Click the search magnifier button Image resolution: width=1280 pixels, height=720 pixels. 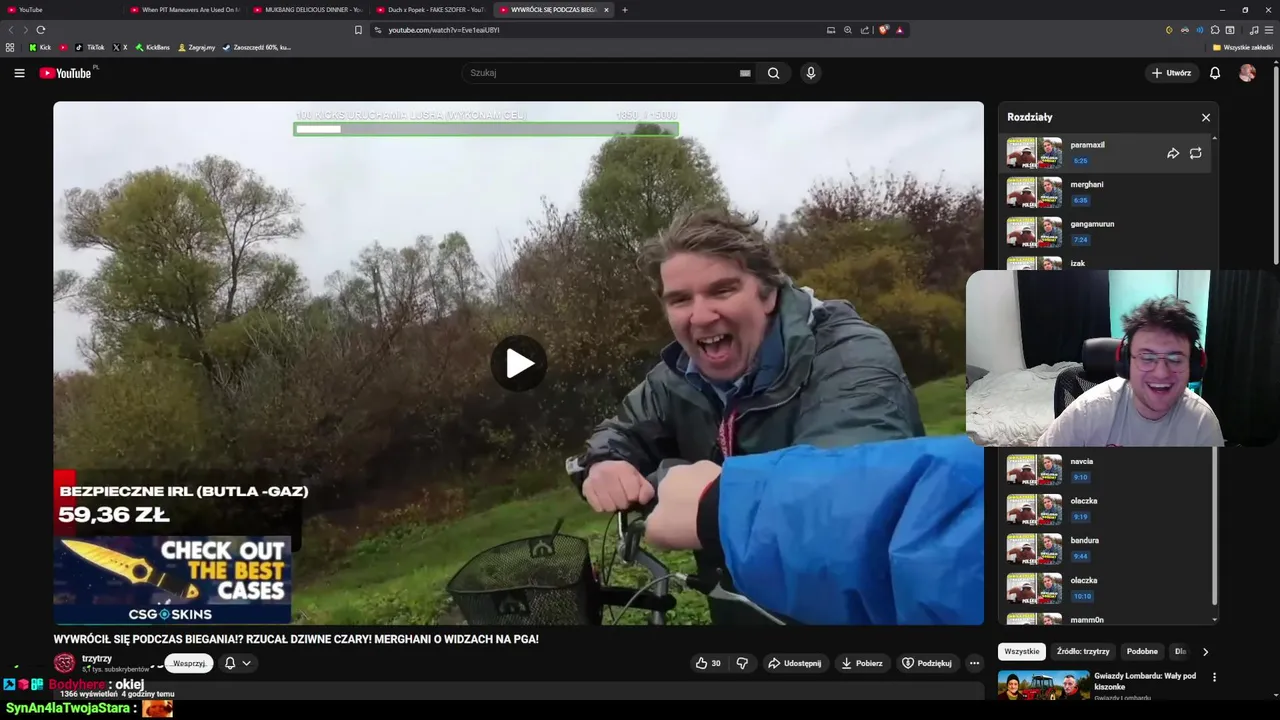pos(773,73)
